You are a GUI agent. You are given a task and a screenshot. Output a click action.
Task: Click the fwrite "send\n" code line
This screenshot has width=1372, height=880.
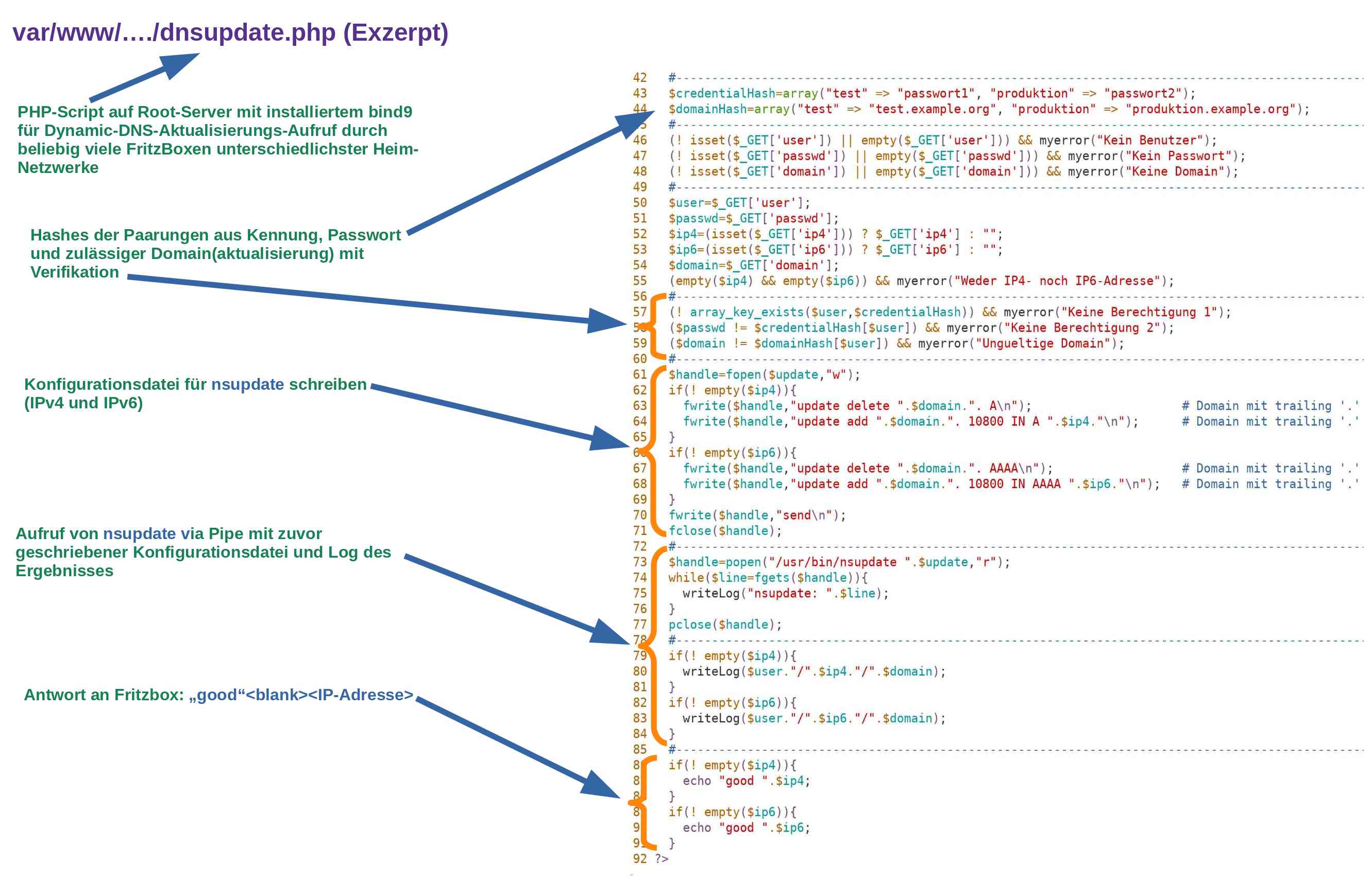[757, 515]
